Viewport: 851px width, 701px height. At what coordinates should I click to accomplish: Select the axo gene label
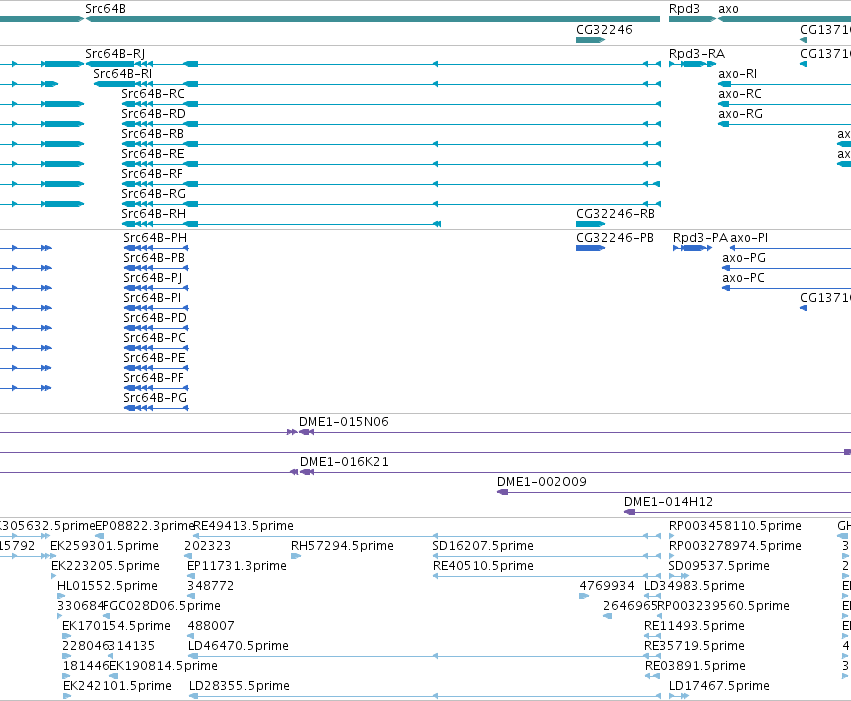(x=728, y=9)
